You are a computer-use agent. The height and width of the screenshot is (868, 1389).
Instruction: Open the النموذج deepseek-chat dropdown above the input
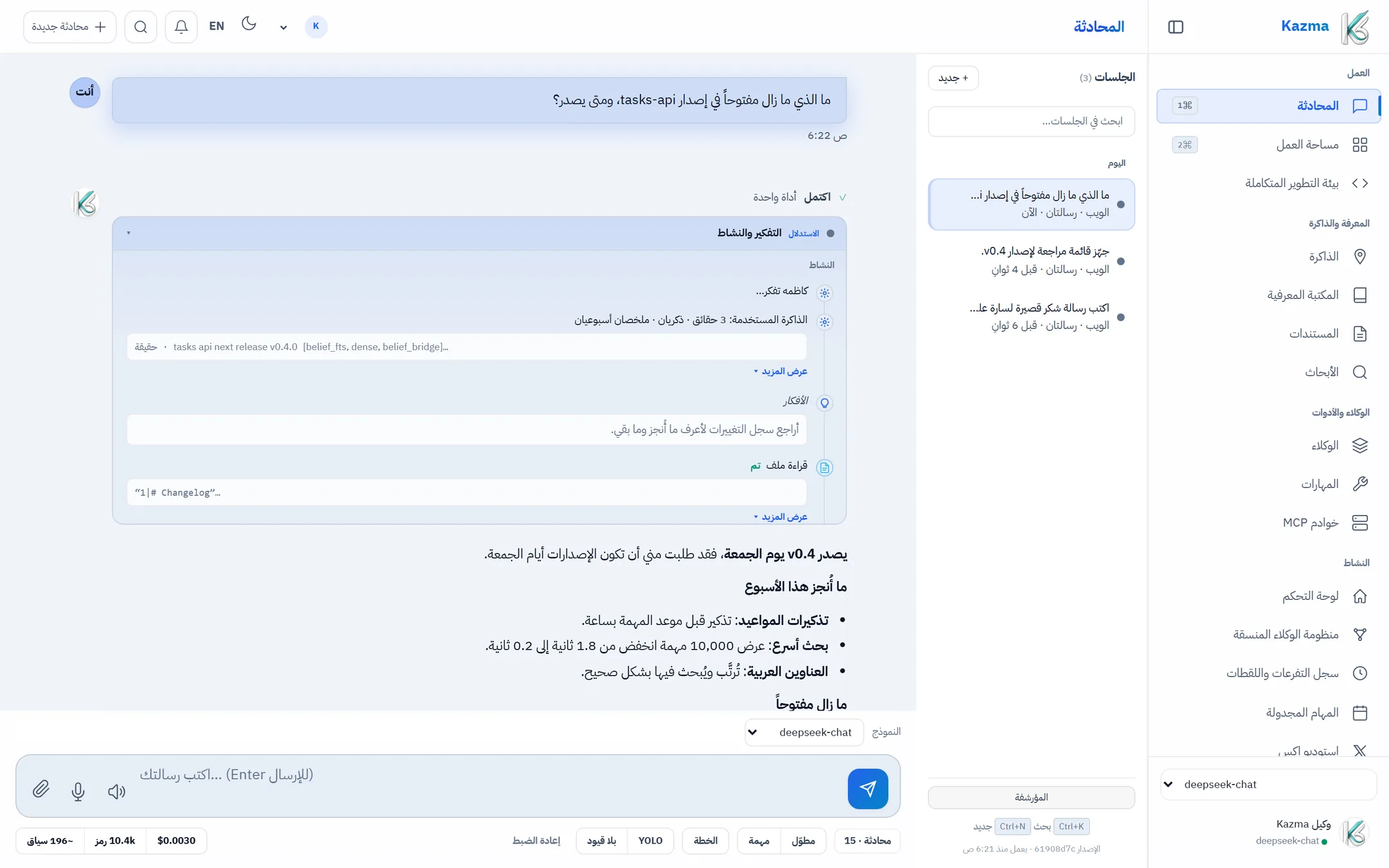[x=804, y=732]
